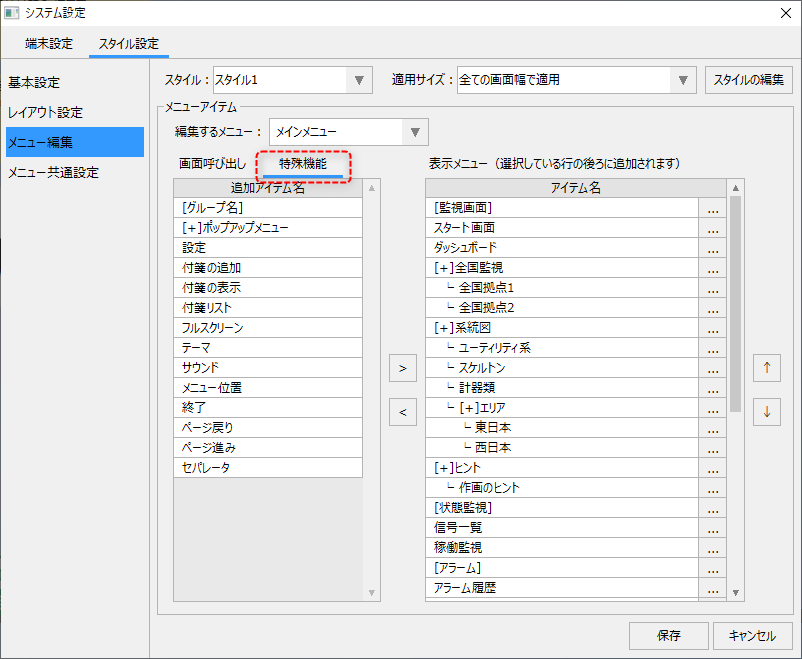Click the add item right arrow button
This screenshot has width=802, height=659.
(402, 368)
